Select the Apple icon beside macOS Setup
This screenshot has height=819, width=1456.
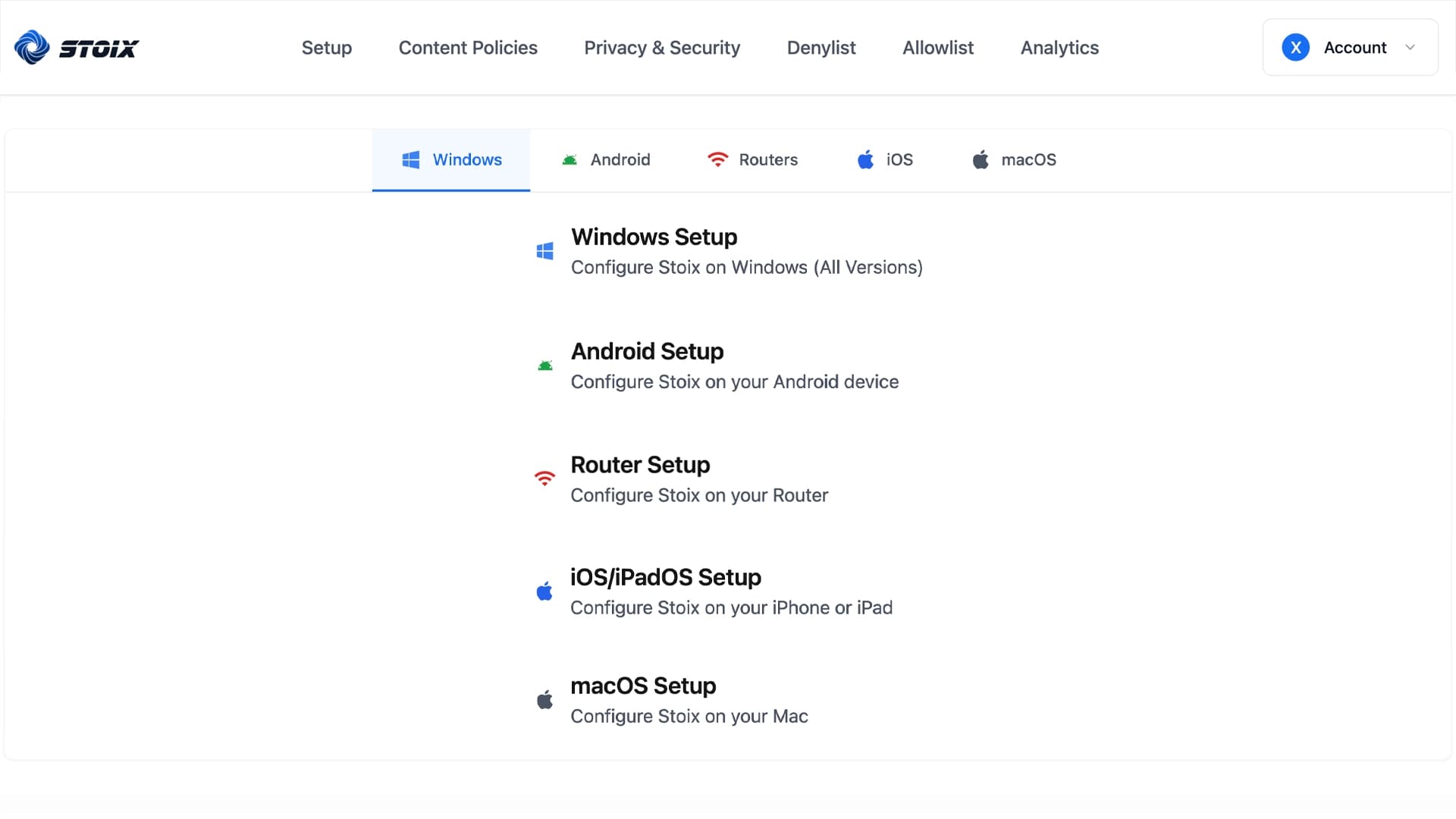(545, 699)
